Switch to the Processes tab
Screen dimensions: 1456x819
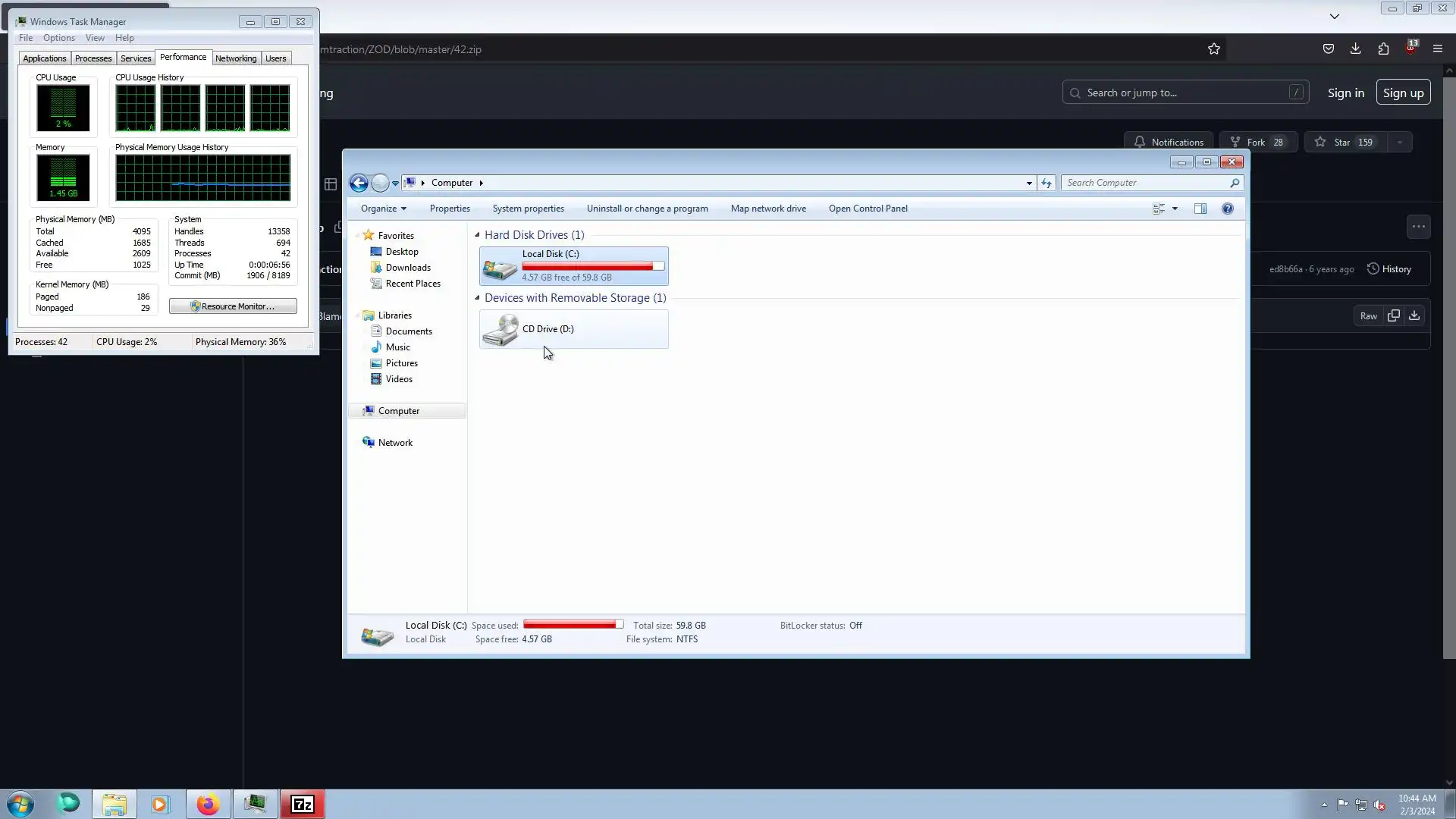93,58
